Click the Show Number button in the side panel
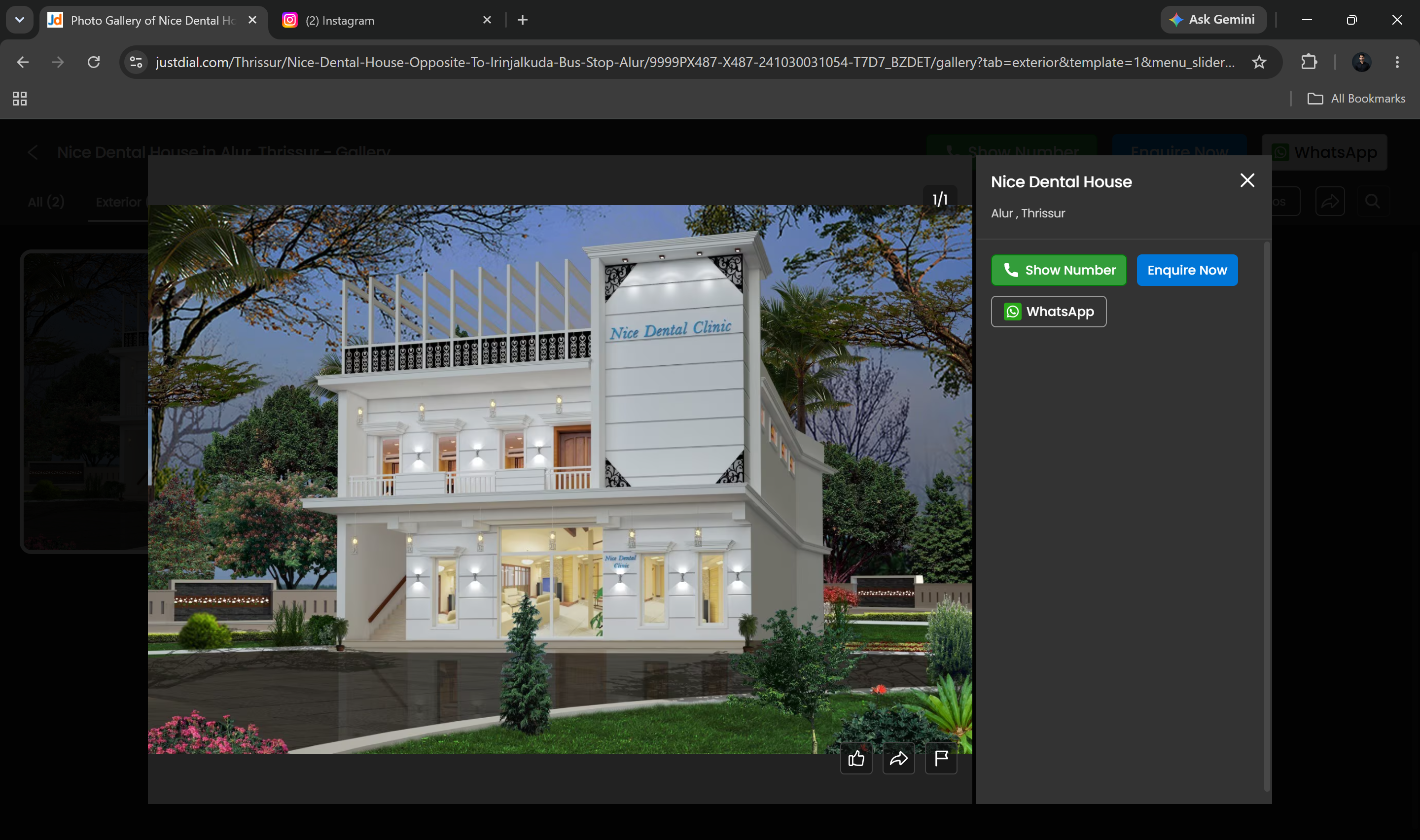The width and height of the screenshot is (1420, 840). coord(1059,270)
